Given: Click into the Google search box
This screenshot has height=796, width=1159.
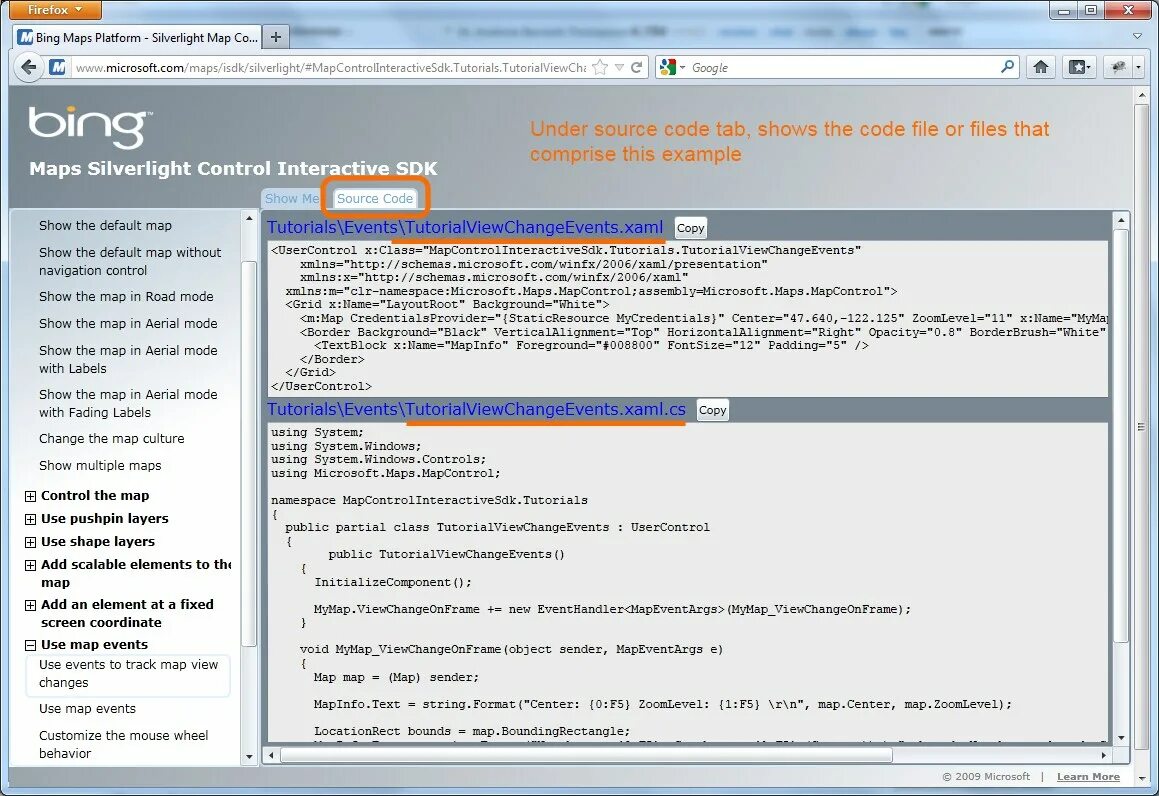Looking at the screenshot, I should (843, 67).
